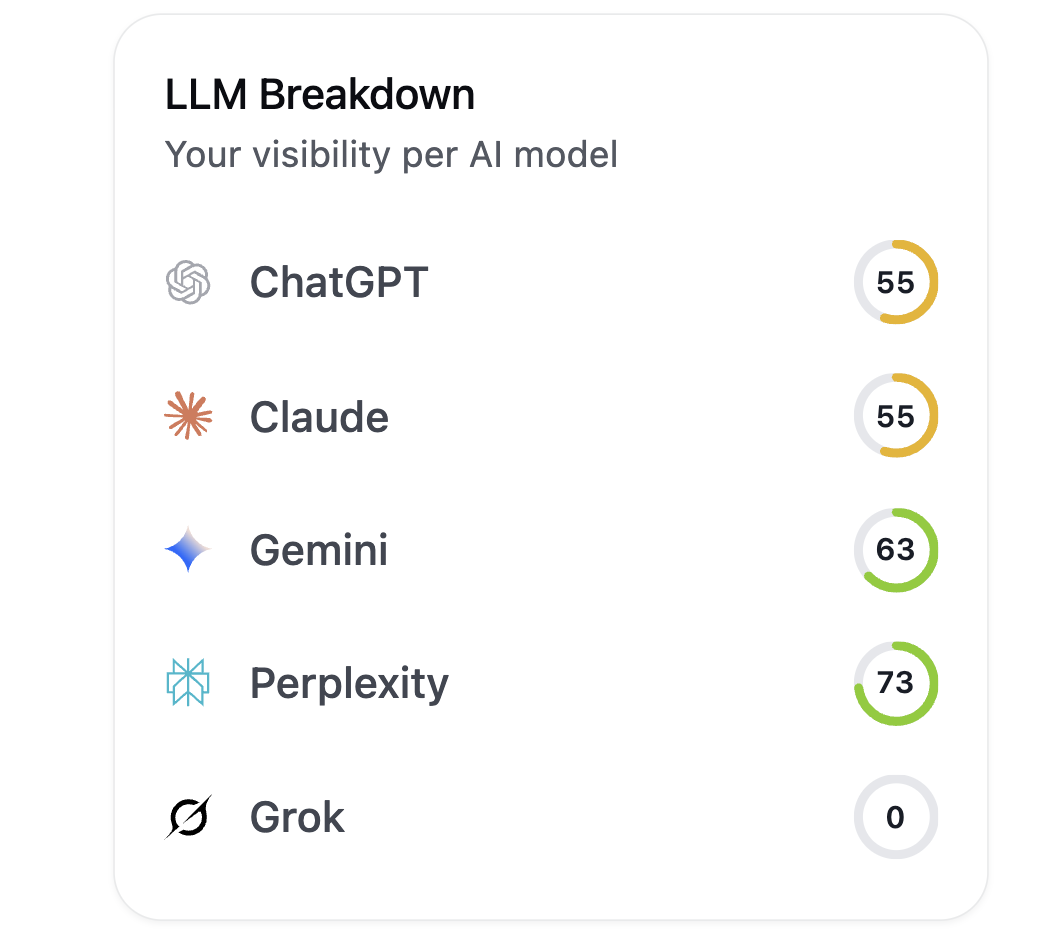The image size is (1050, 950).
Task: Click the Gemini sparkle icon
Action: tap(188, 549)
